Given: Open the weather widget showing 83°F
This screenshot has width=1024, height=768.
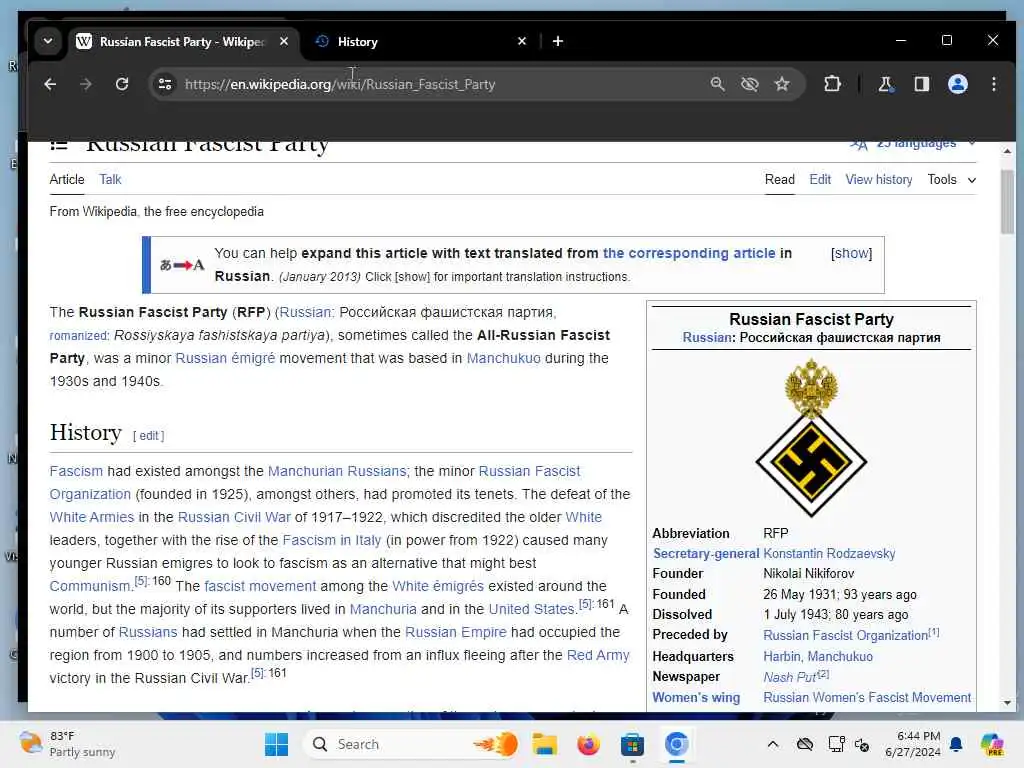Looking at the screenshot, I should (67, 744).
